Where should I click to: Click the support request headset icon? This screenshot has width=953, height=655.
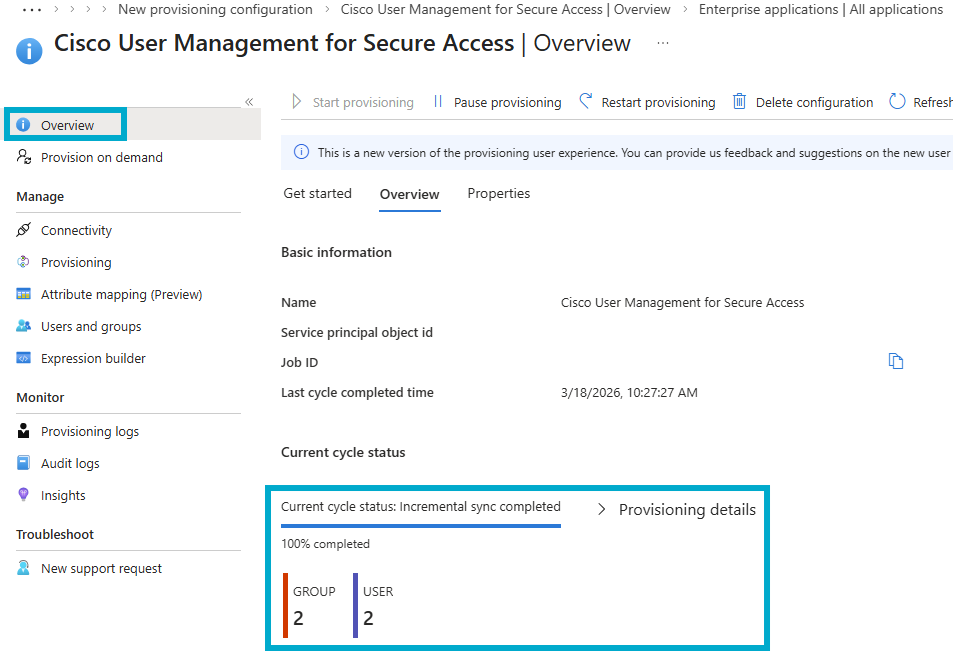pyautogui.click(x=23, y=568)
